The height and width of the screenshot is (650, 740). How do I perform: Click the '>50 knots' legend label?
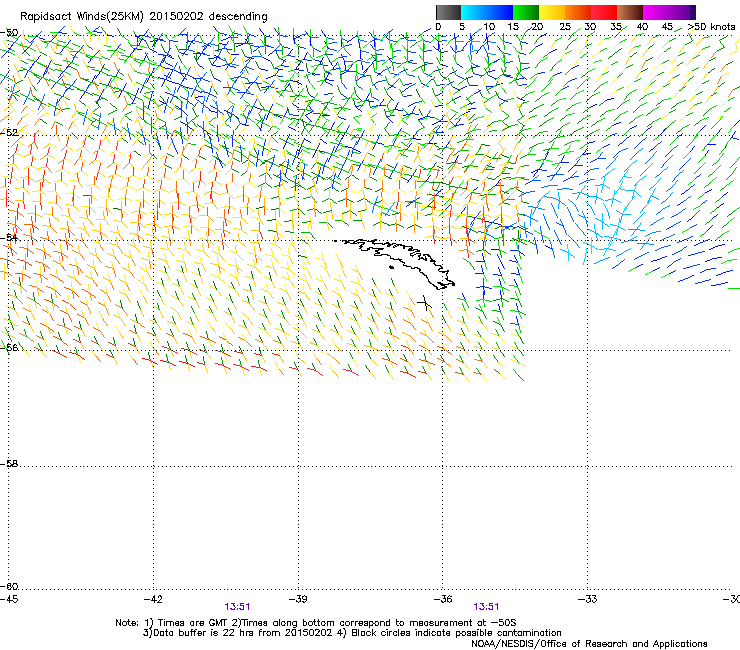[711, 27]
